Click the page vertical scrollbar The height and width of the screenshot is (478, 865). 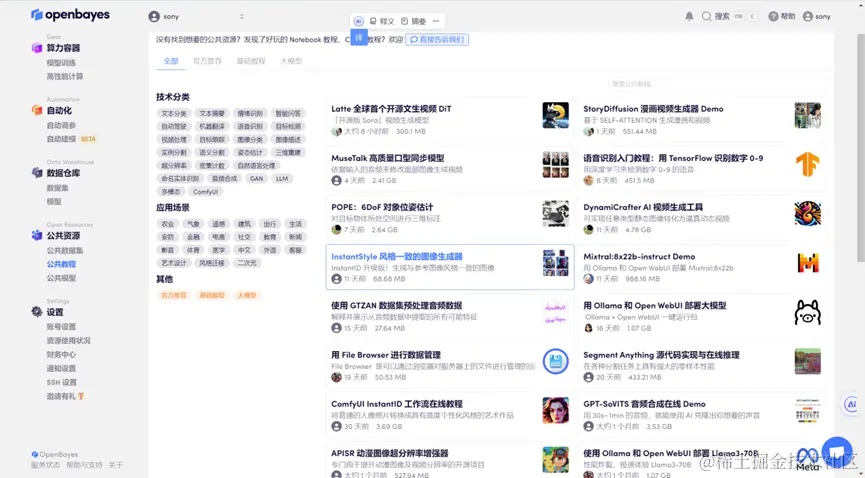point(861,149)
